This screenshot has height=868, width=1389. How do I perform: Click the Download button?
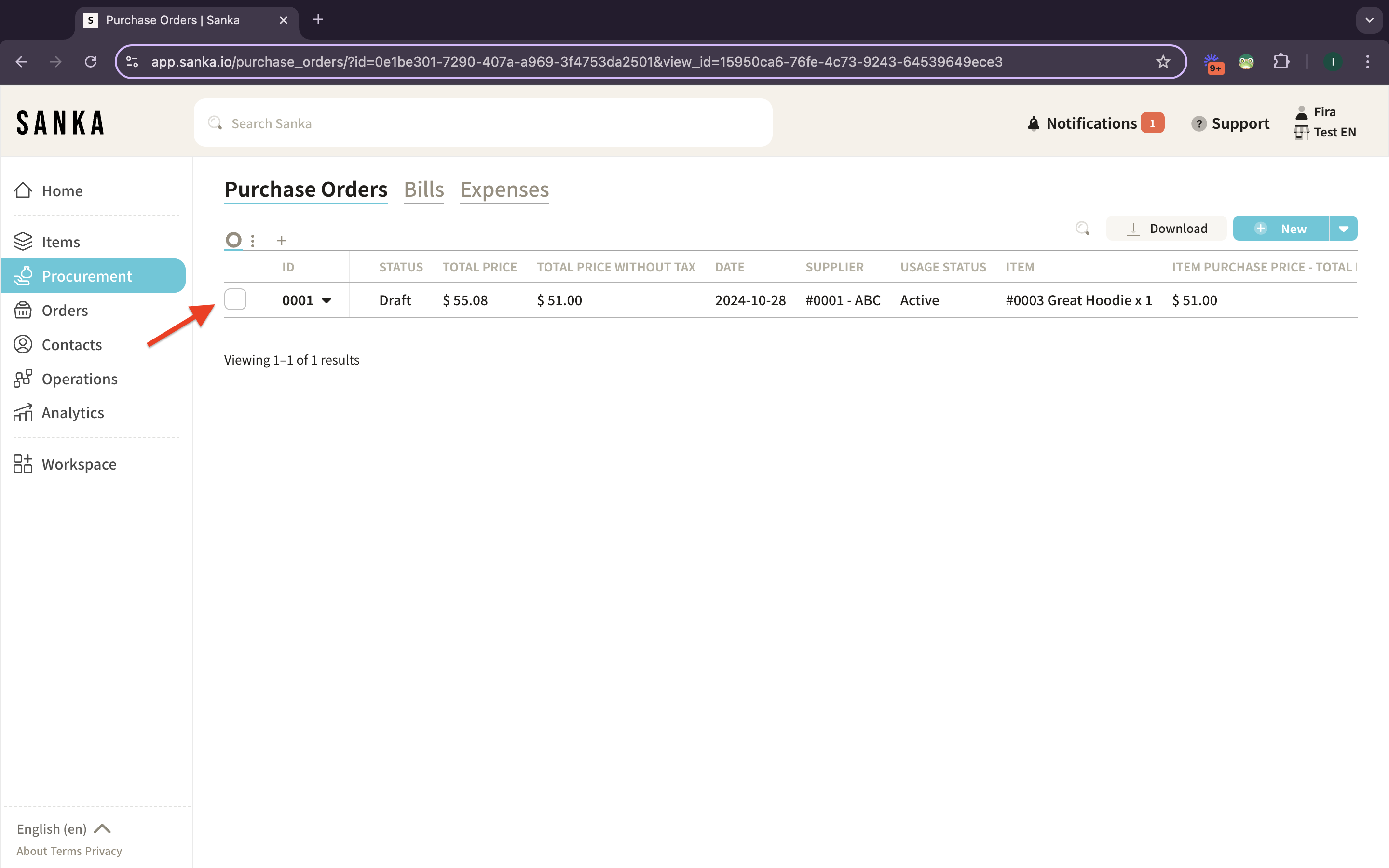[x=1166, y=229]
